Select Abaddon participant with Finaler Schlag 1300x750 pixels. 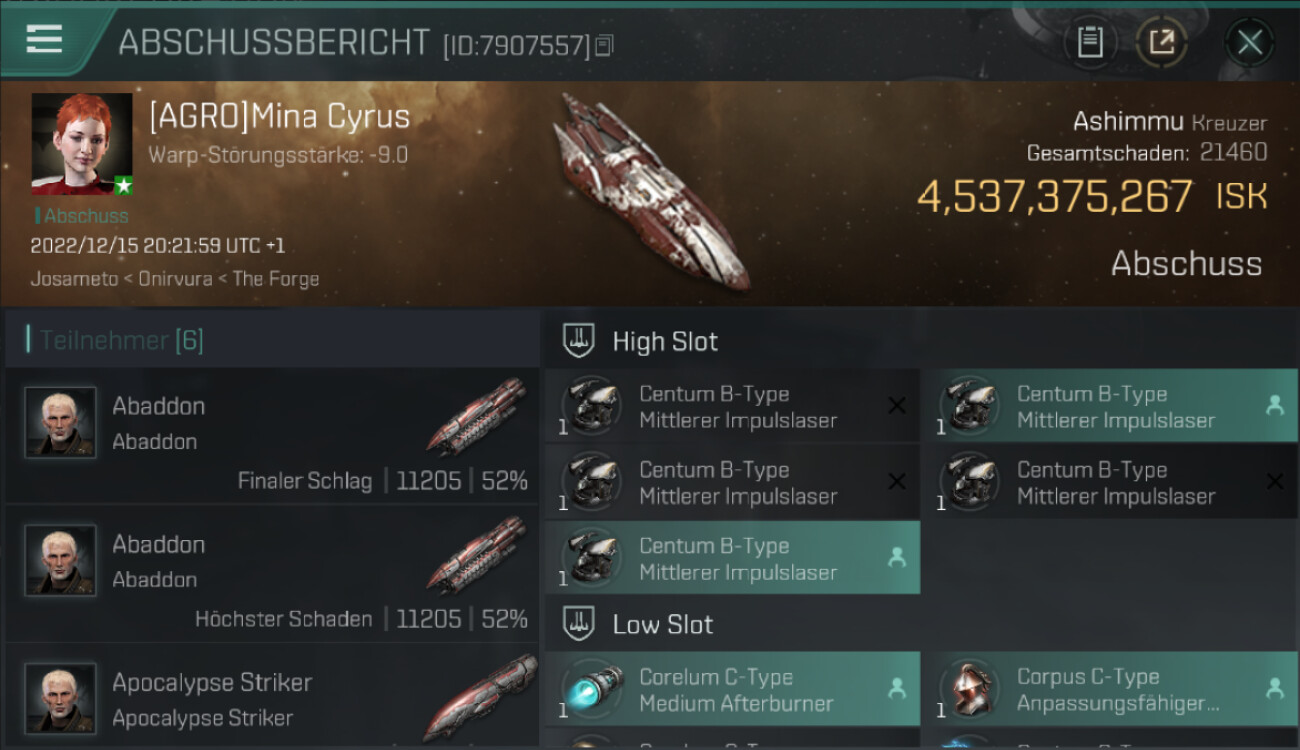(x=272, y=435)
